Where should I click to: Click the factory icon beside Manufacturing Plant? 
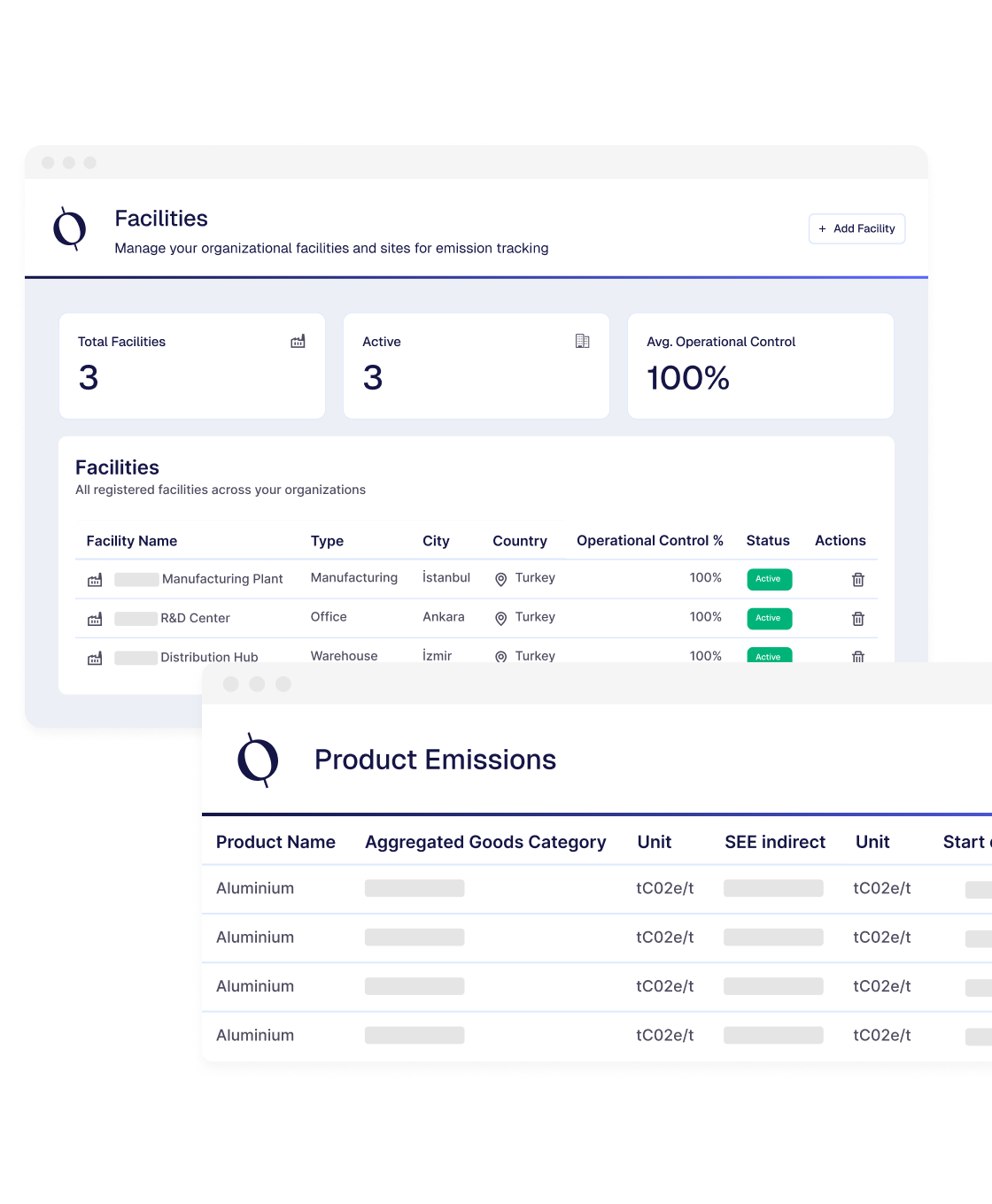pos(95,580)
